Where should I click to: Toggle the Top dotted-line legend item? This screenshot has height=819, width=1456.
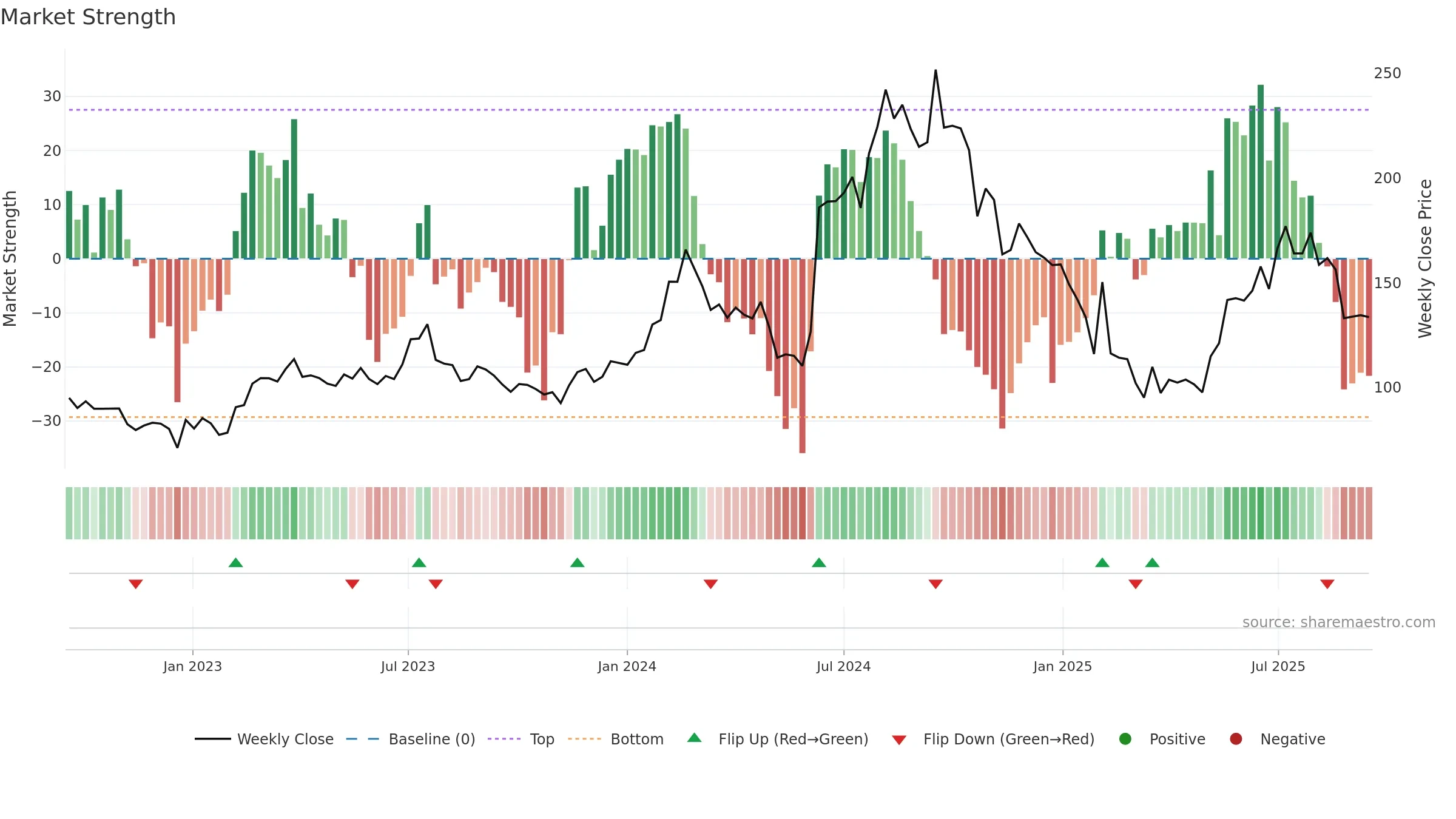[521, 739]
